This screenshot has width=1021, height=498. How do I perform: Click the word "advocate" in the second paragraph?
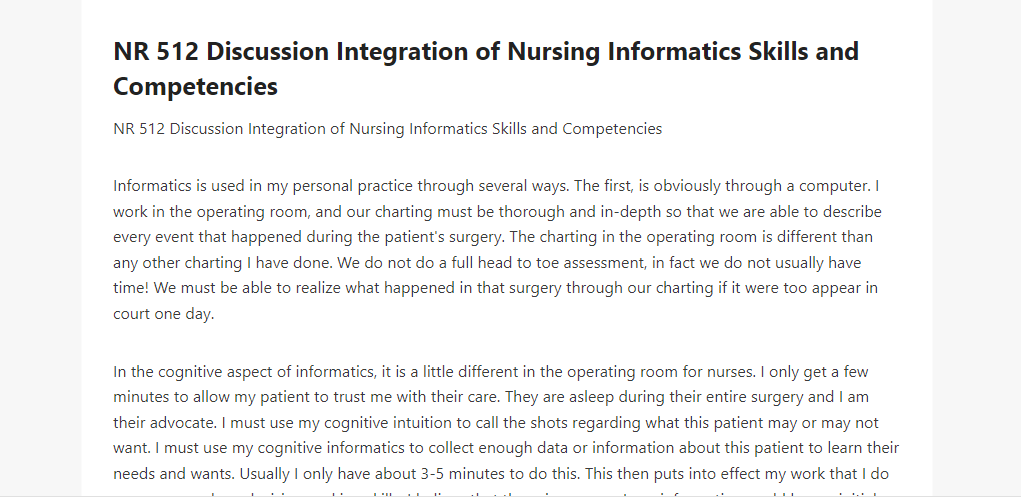click(x=183, y=422)
